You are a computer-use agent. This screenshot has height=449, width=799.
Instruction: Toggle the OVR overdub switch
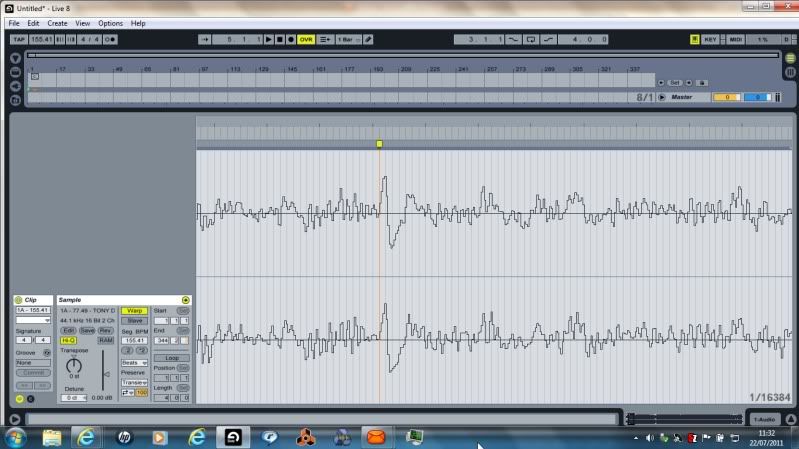[x=306, y=39]
